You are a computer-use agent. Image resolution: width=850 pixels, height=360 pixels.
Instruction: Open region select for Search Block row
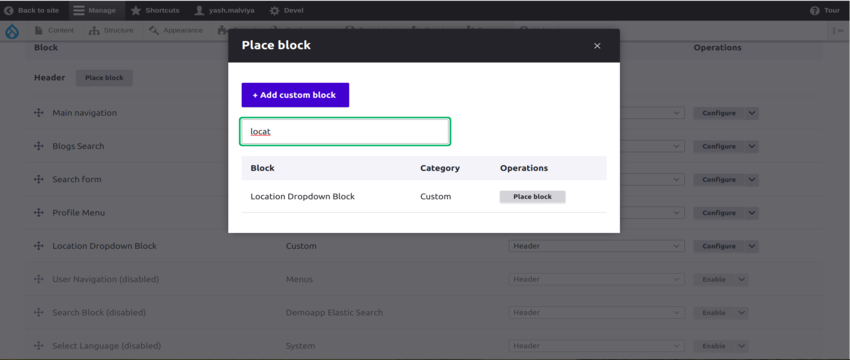(x=596, y=313)
